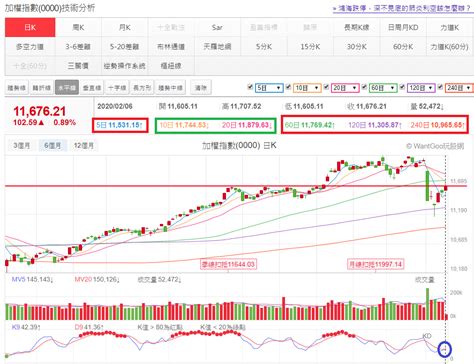Set chart range to 6個月

(53, 146)
